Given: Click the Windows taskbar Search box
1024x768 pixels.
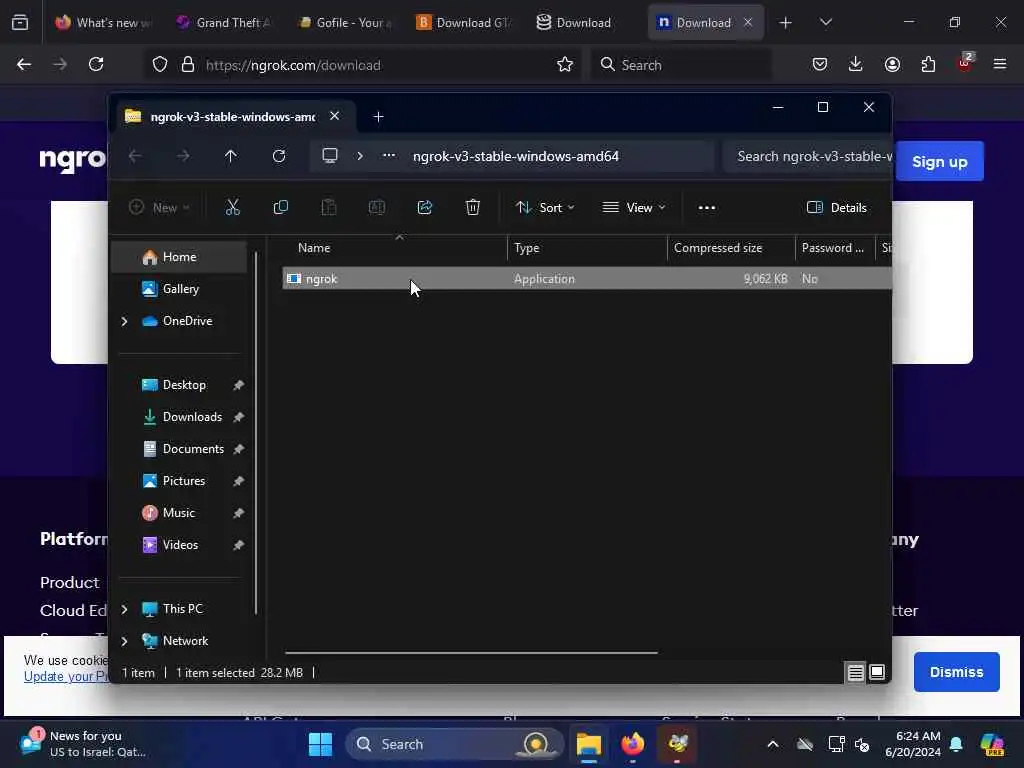Looking at the screenshot, I should 455,744.
